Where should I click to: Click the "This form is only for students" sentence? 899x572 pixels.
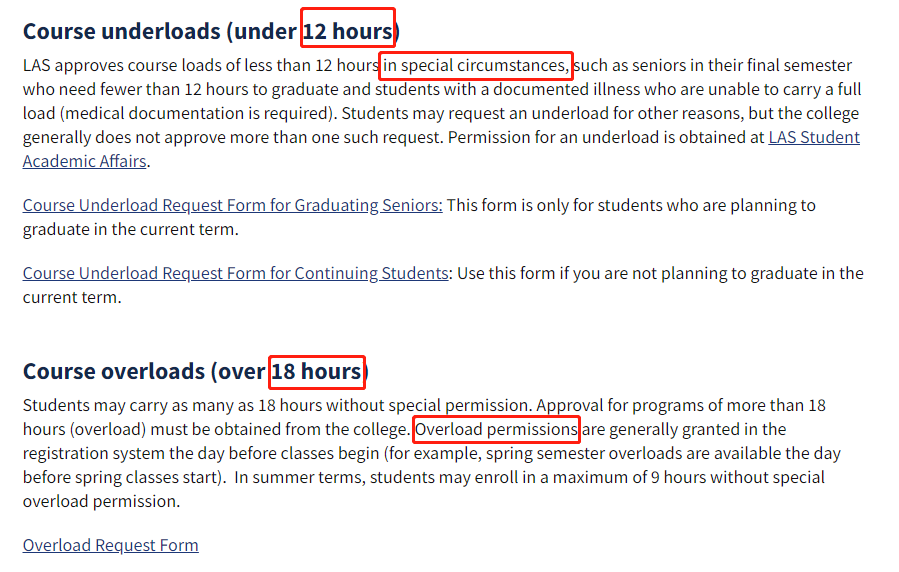pyautogui.click(x=560, y=206)
